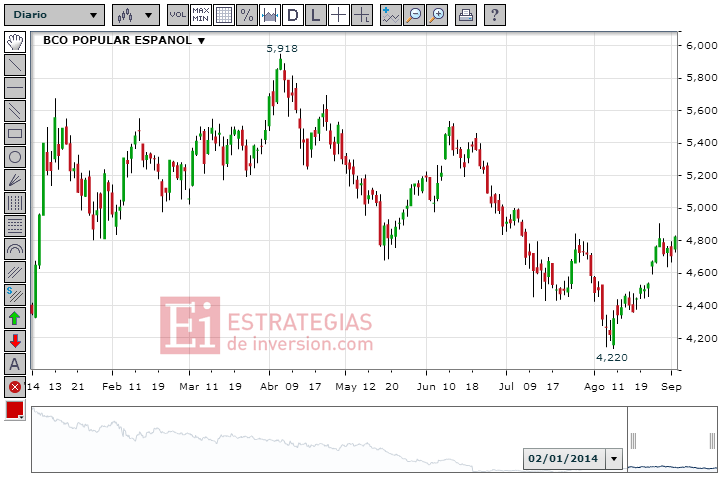The width and height of the screenshot is (721, 478).
Task: Select the circle drawing tool
Action: click(x=15, y=157)
